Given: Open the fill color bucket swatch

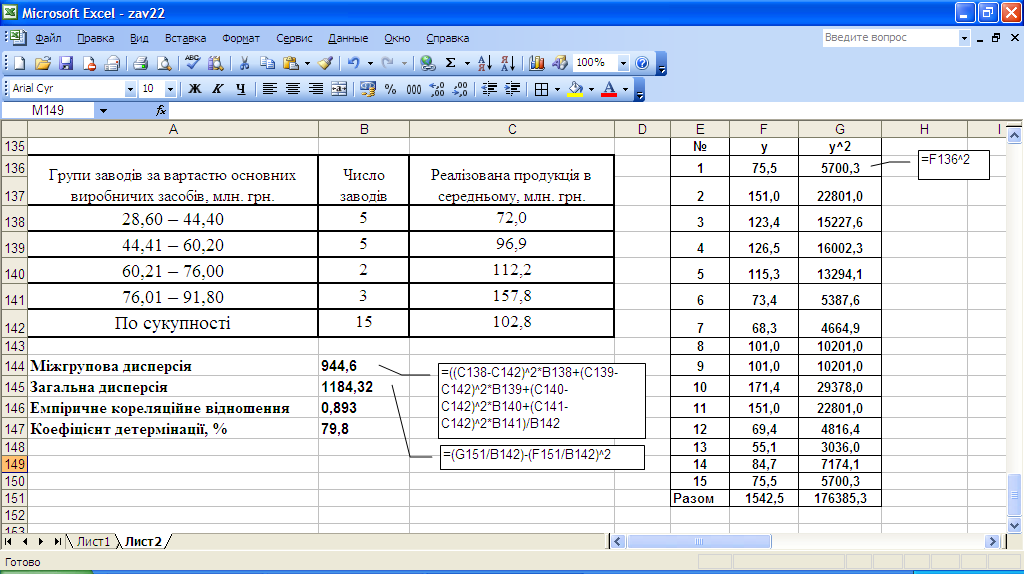Looking at the screenshot, I should [x=575, y=89].
